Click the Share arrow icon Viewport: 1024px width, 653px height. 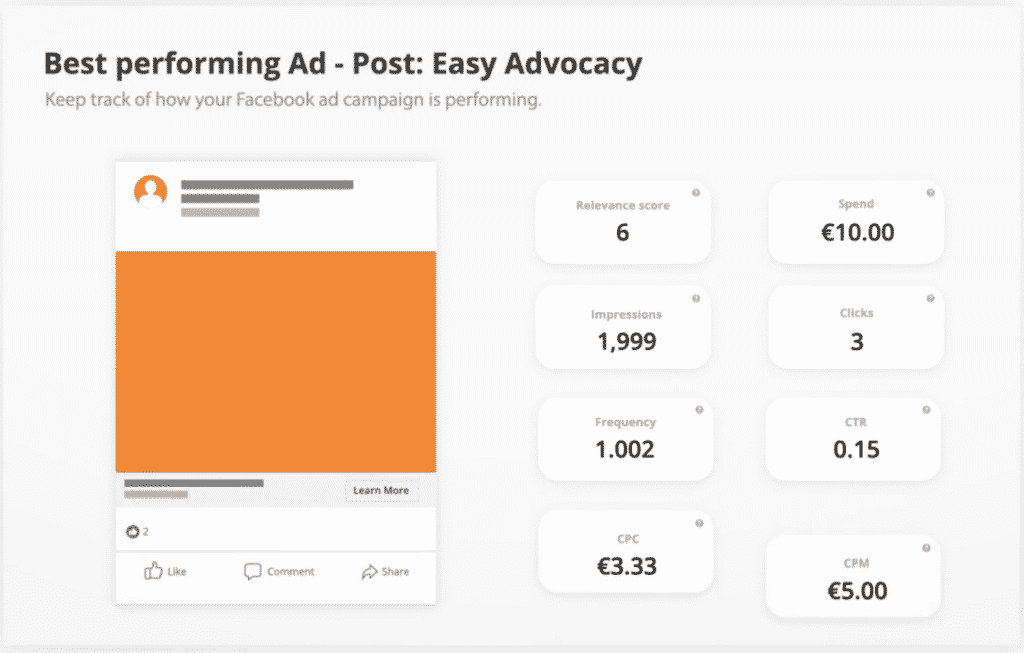pyautogui.click(x=369, y=571)
